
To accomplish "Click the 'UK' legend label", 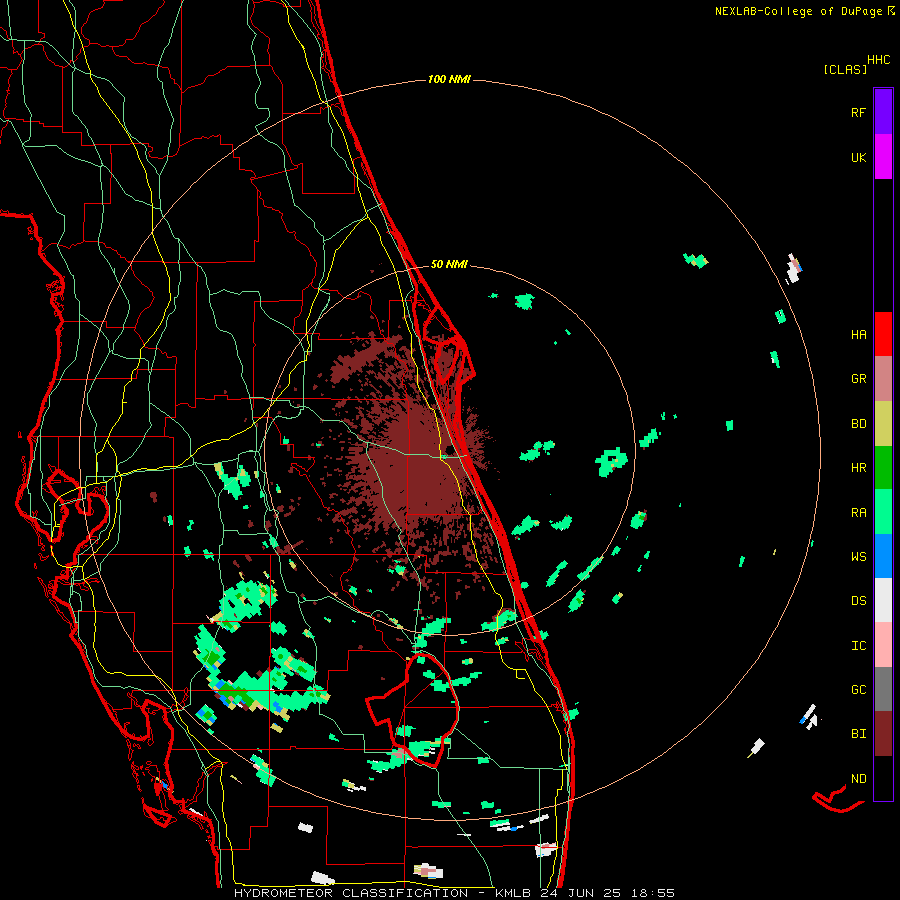I will (858, 158).
